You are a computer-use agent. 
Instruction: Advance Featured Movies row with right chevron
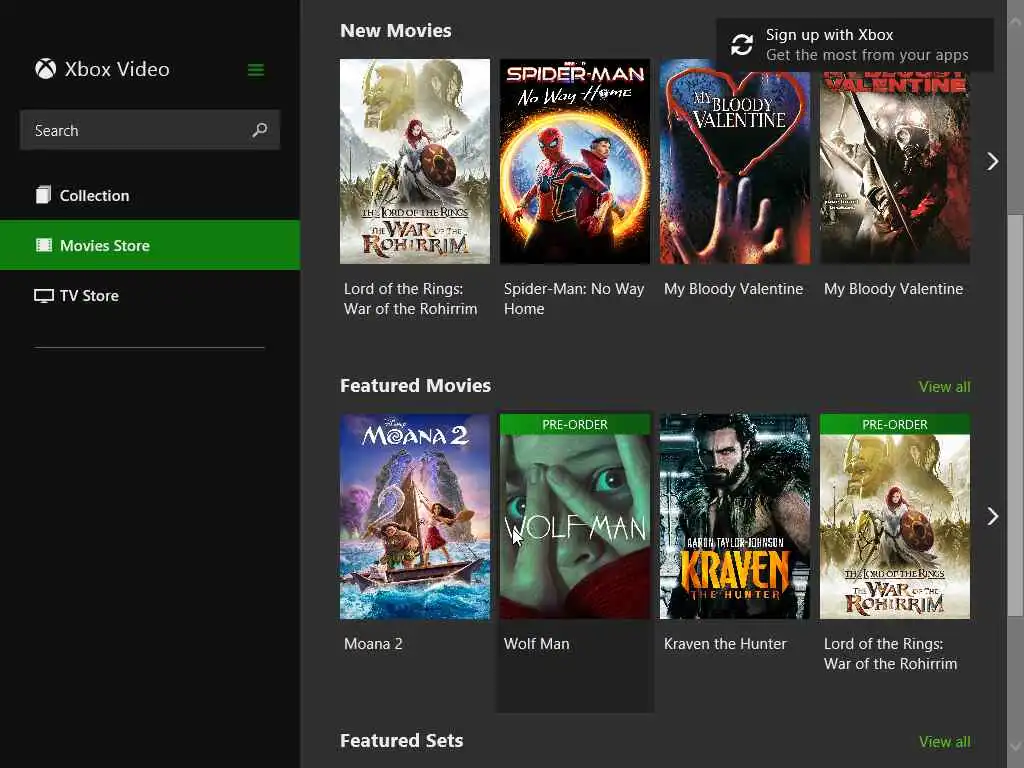coord(993,517)
